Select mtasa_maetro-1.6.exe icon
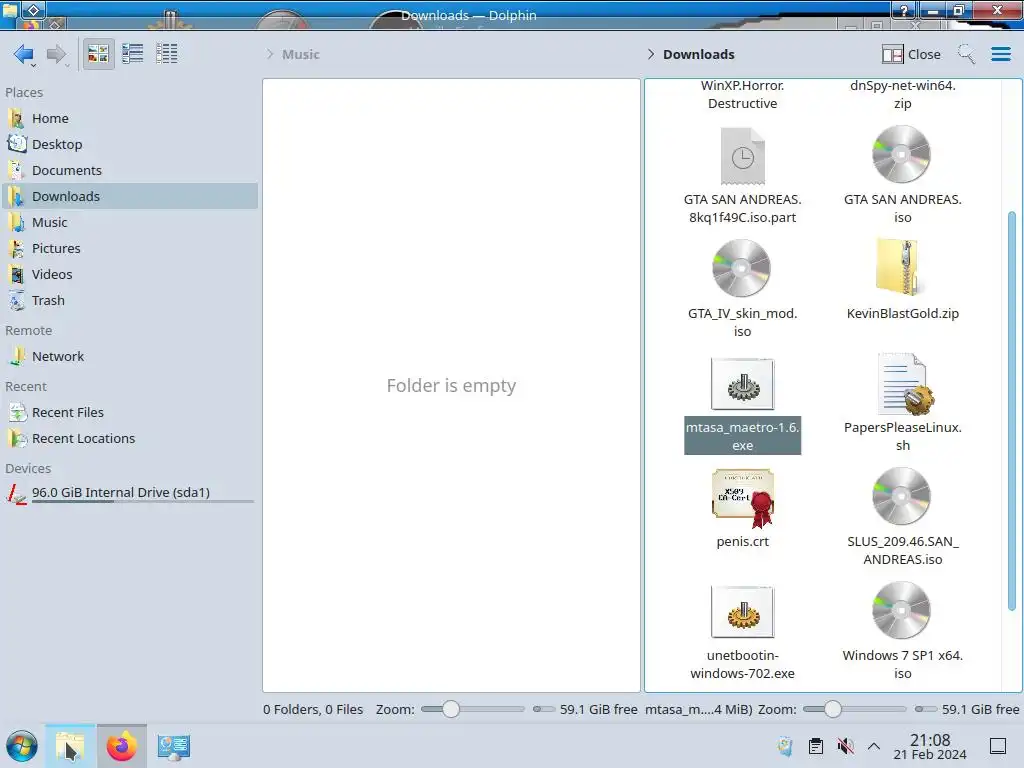 (x=743, y=384)
